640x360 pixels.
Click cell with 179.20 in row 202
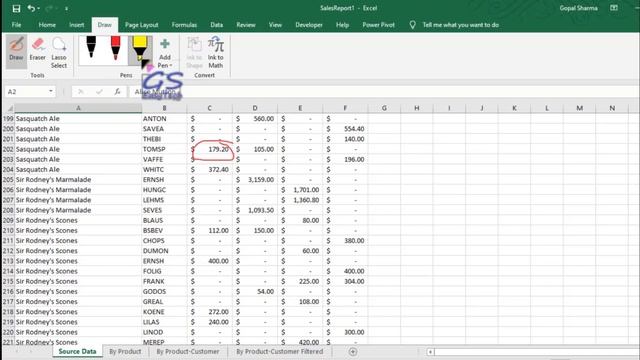coord(209,149)
